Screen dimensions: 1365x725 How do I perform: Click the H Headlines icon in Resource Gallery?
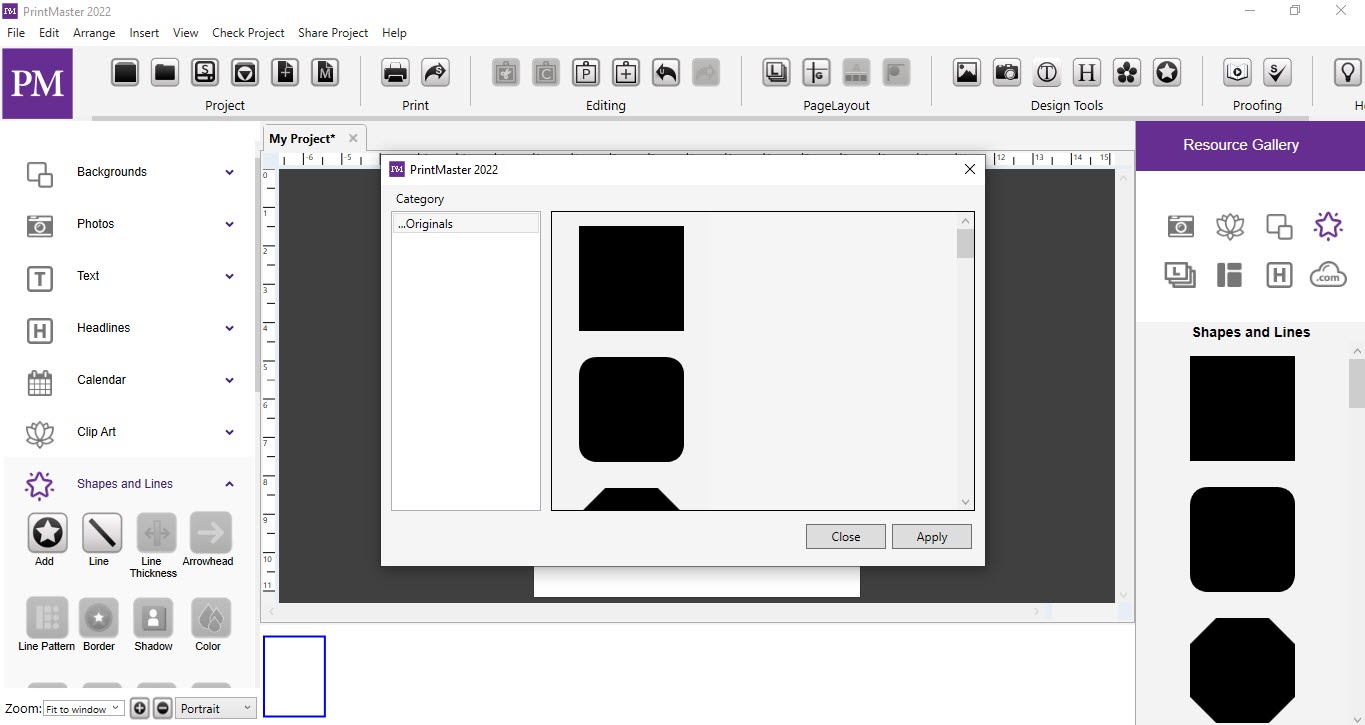(1279, 275)
